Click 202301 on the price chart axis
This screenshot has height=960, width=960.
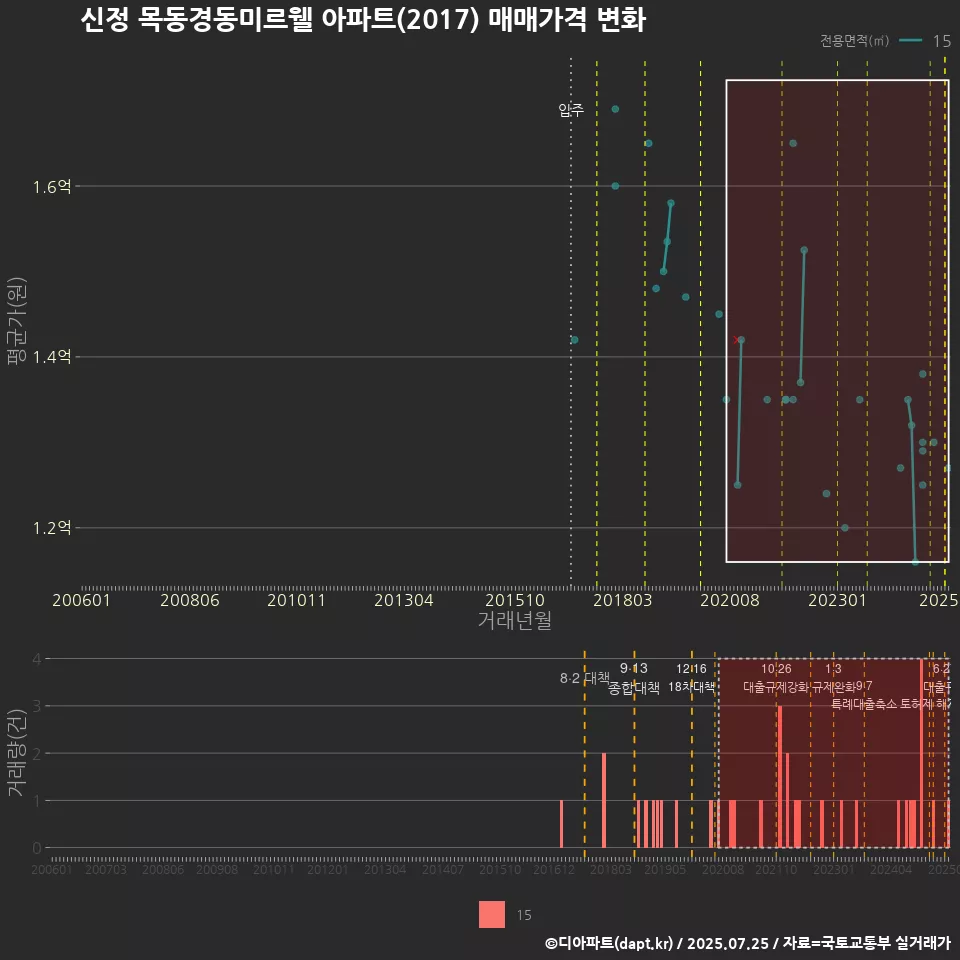click(x=837, y=600)
